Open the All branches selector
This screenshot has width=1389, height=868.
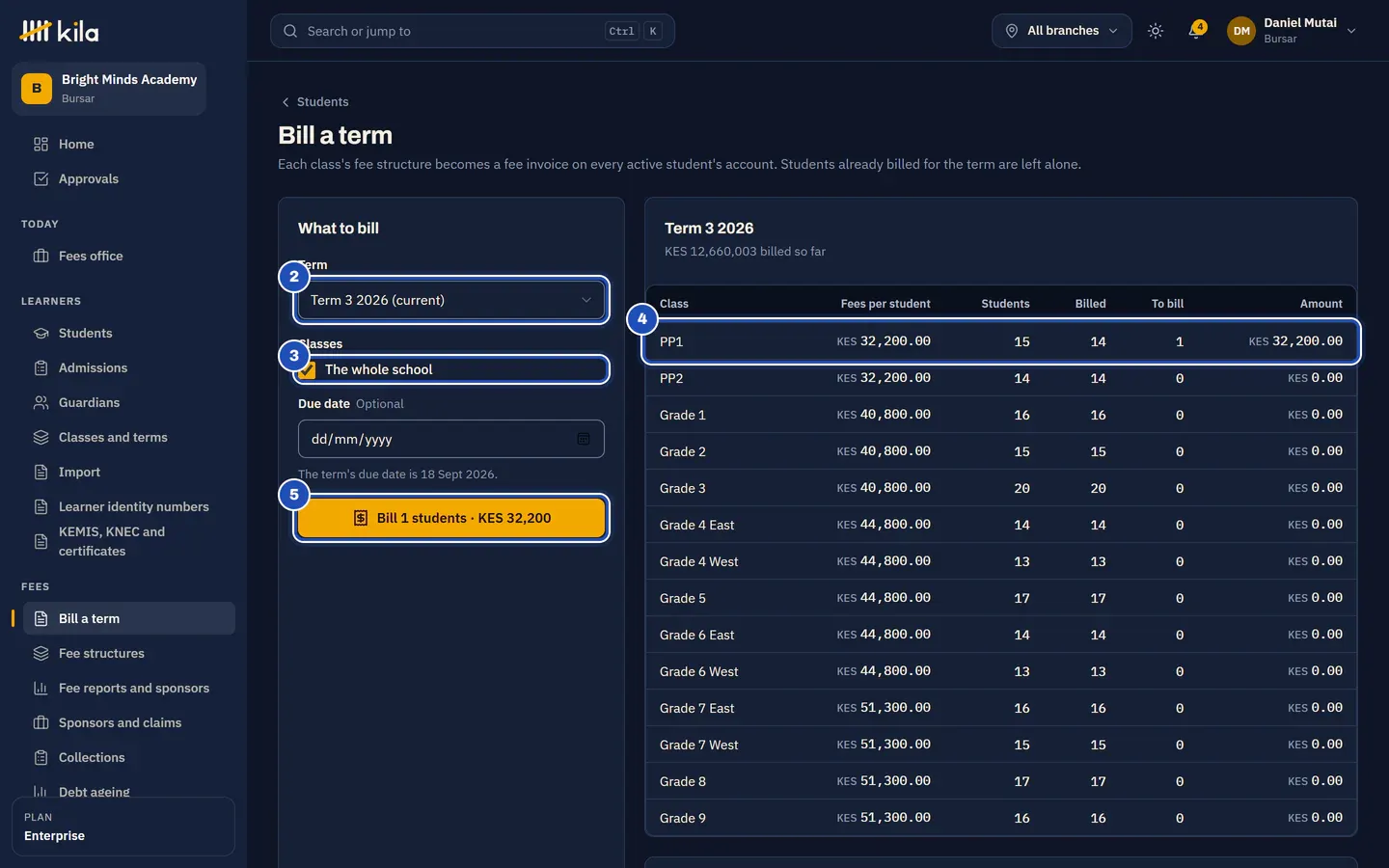click(1061, 31)
